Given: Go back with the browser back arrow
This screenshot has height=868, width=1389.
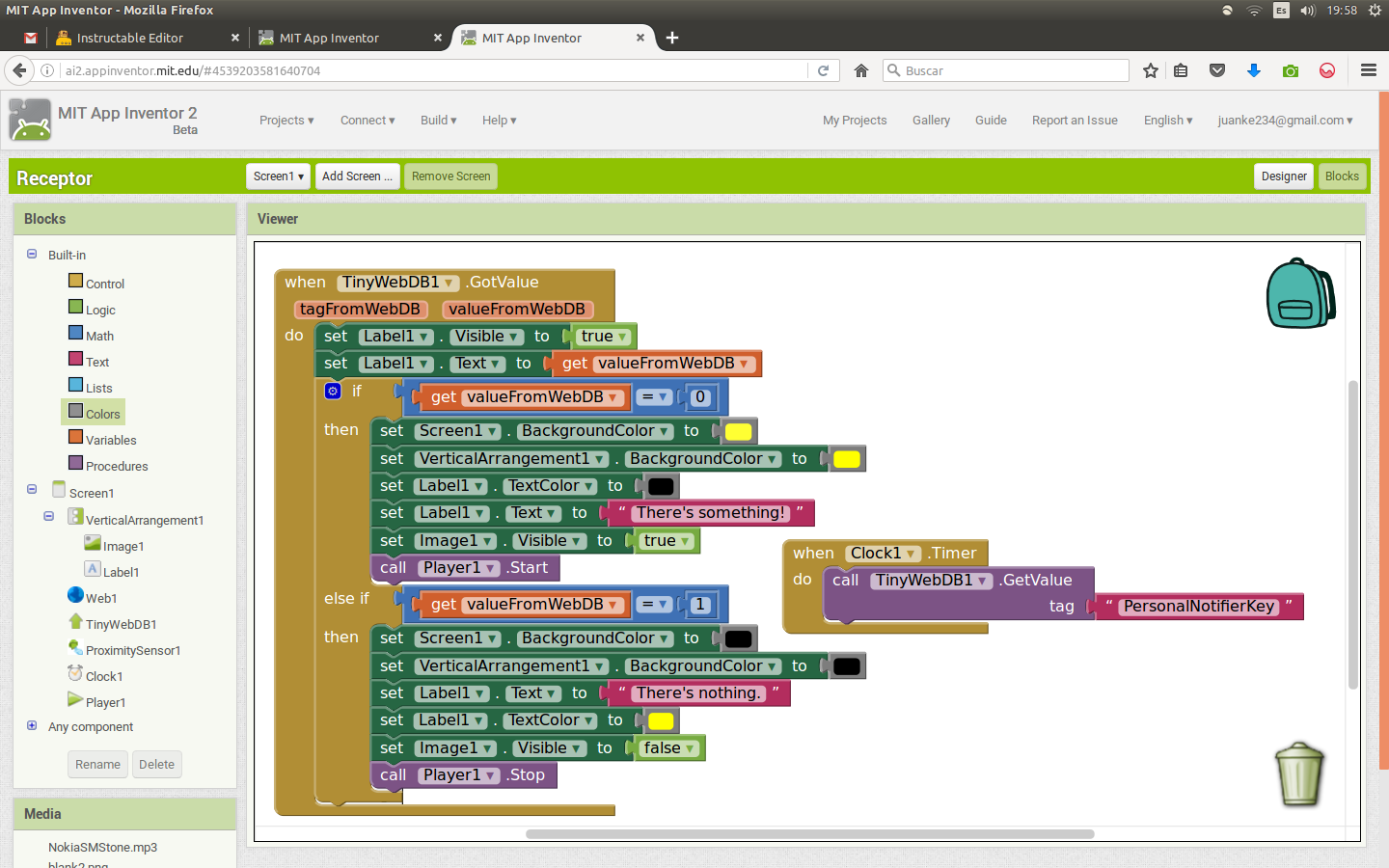Looking at the screenshot, I should [19, 70].
